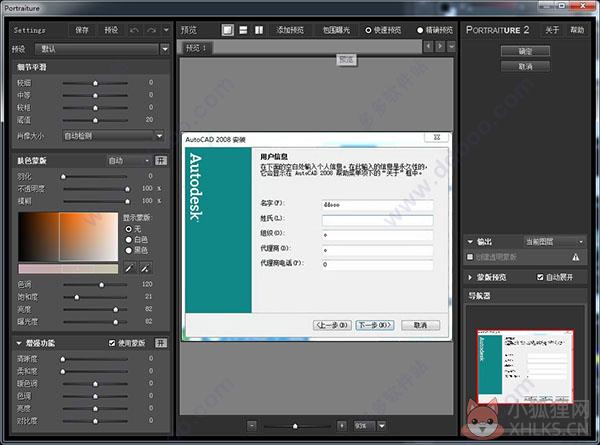
Task: Click 预设 in the Settings bar
Action: (111, 30)
